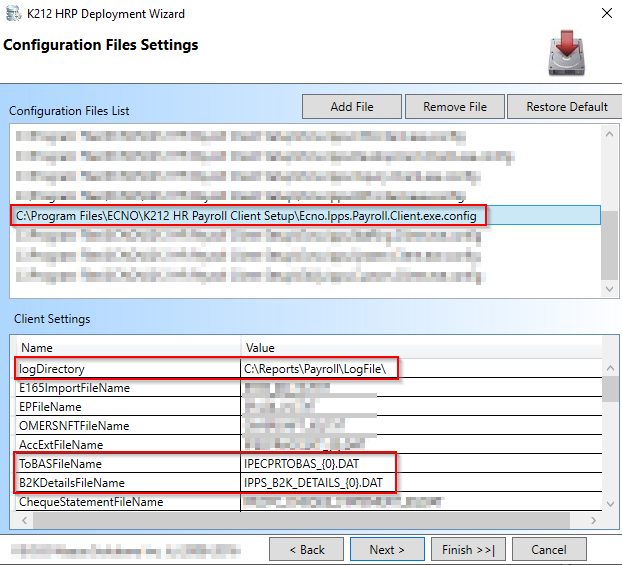Select the OMERSNFTFileName row name
This screenshot has height=565, width=622.
tap(128, 426)
